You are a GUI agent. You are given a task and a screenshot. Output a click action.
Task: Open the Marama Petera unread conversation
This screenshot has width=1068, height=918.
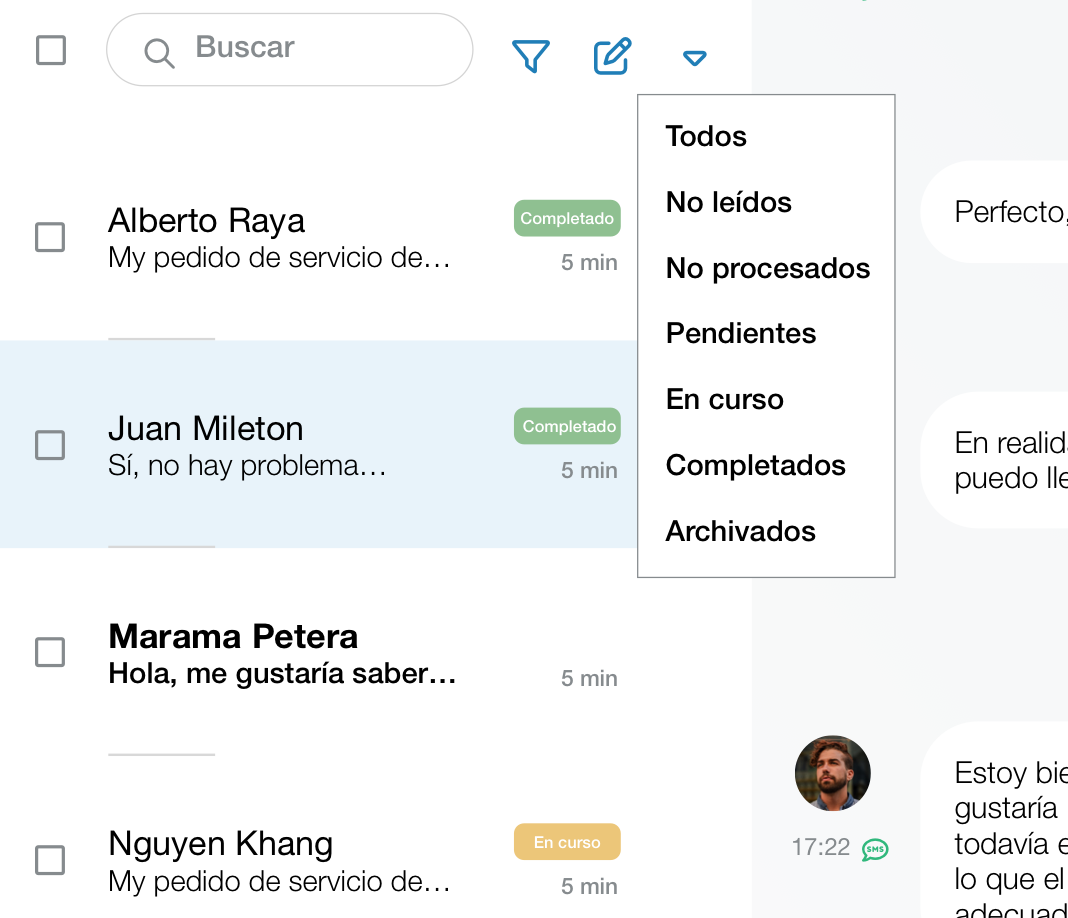pos(300,654)
